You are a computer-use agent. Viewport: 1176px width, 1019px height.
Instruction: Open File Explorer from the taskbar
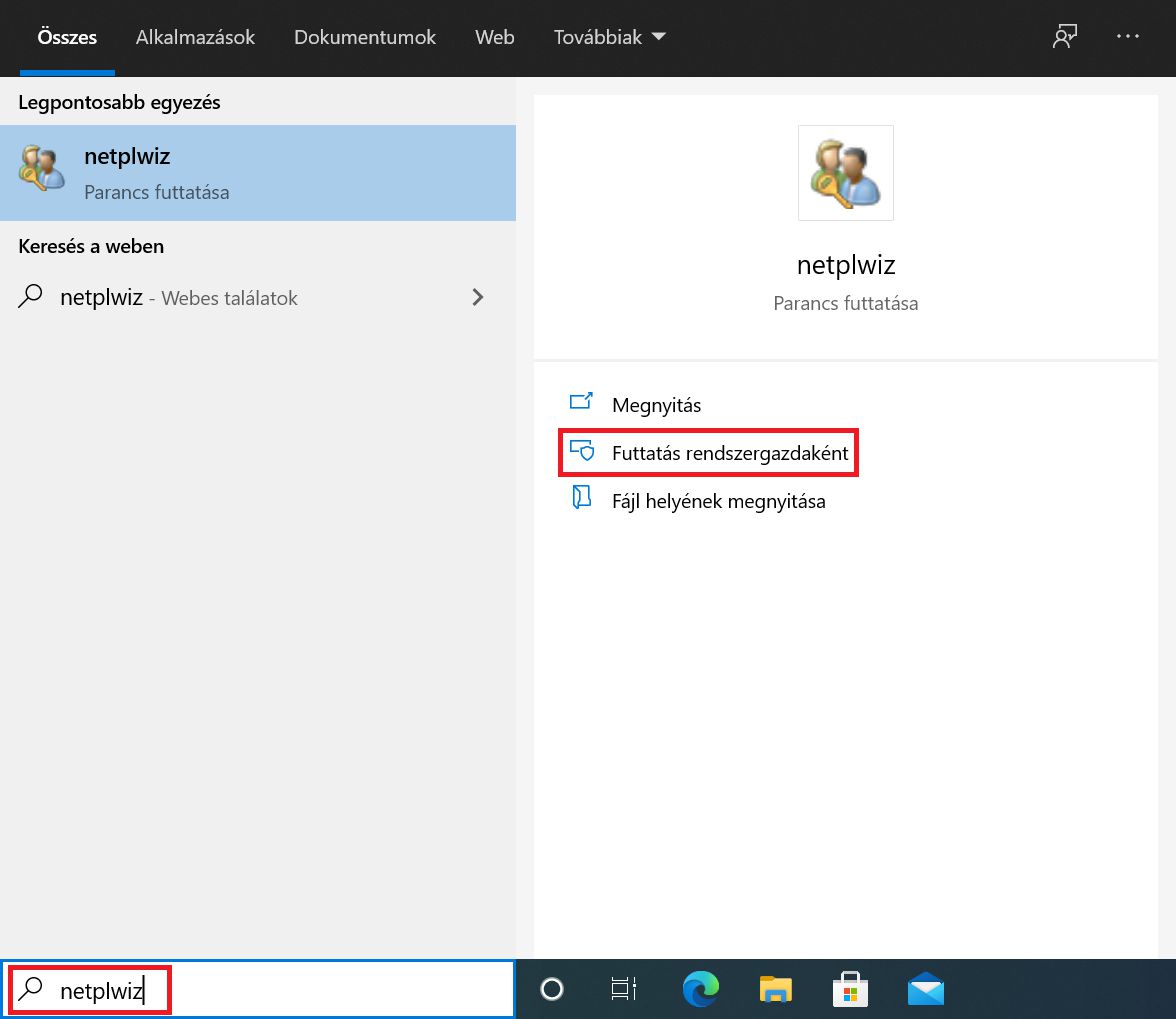tap(775, 989)
